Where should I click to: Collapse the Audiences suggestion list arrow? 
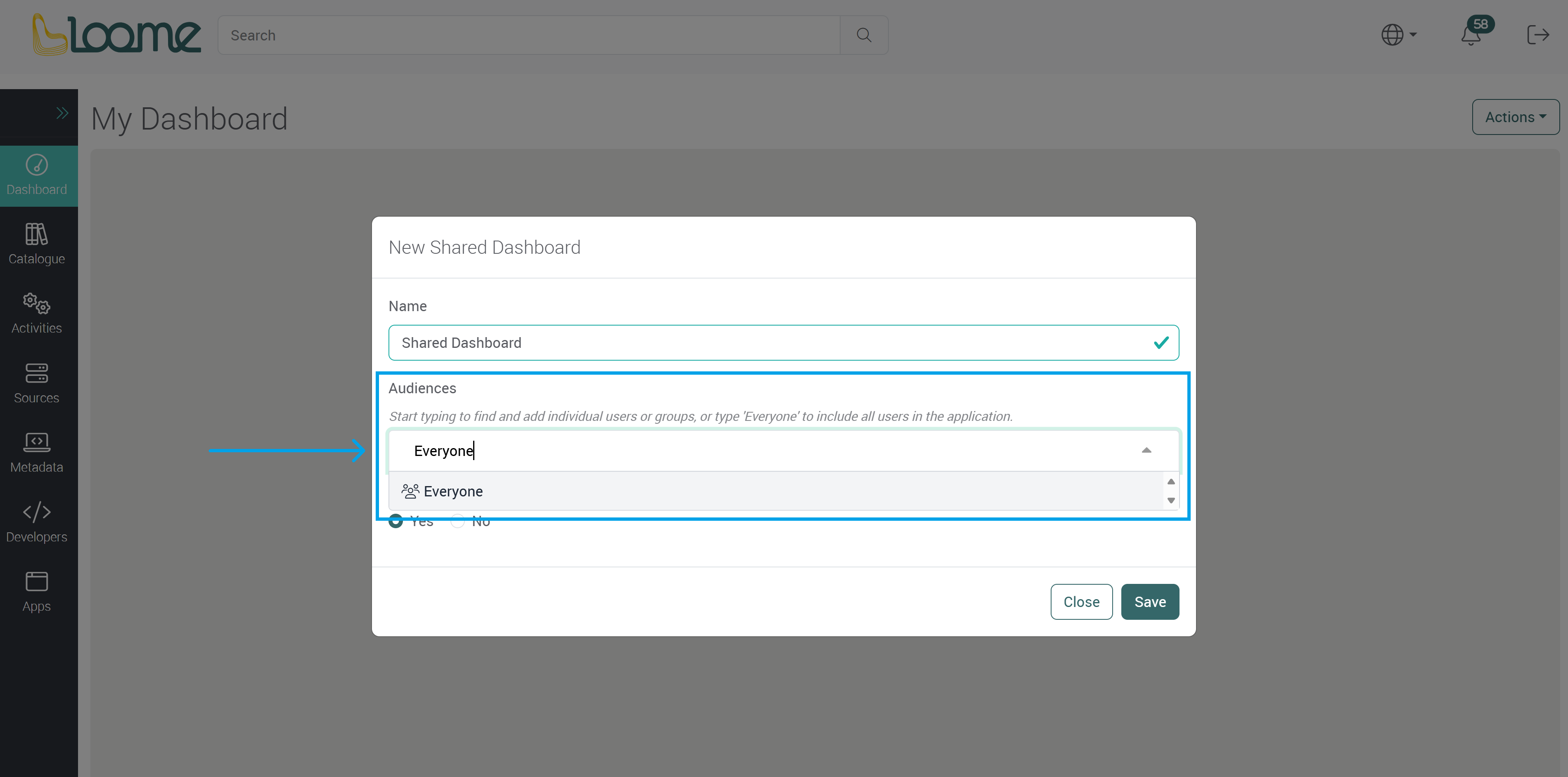1147,450
